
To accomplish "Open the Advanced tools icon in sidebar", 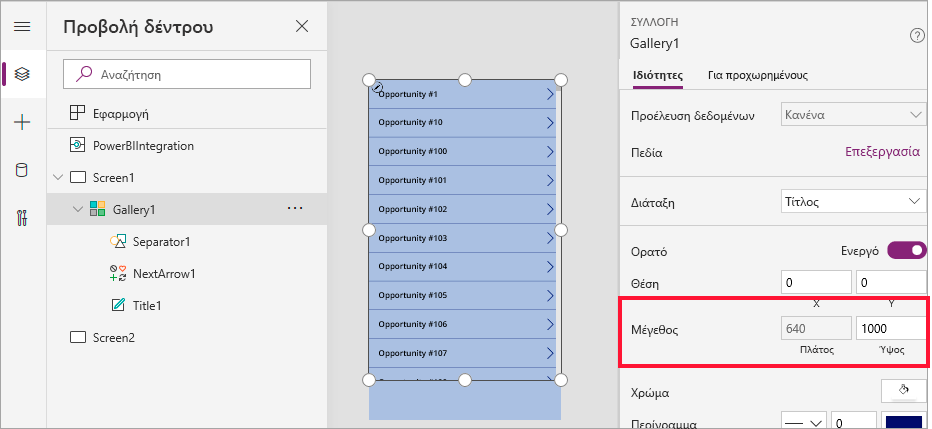I will (22, 218).
